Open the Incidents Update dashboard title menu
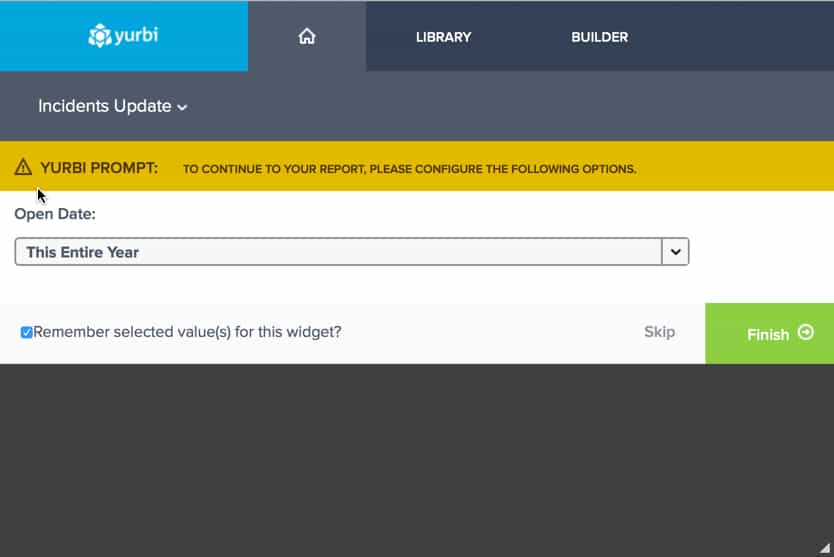The image size is (834, 557). point(105,106)
